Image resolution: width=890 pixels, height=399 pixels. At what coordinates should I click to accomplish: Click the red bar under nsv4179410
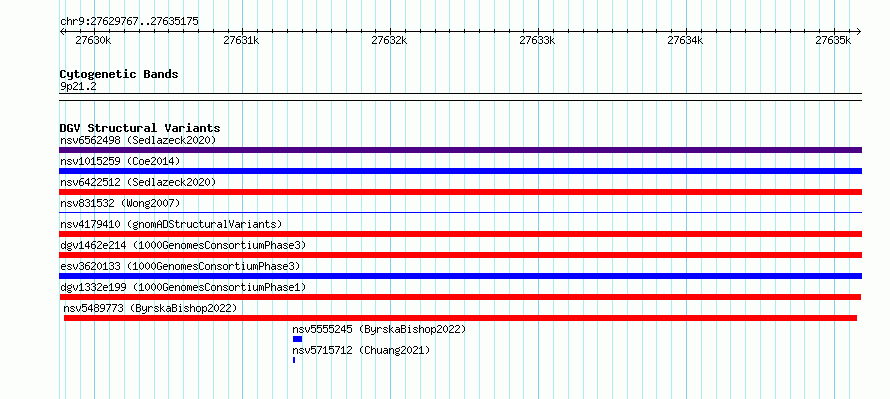(460, 234)
